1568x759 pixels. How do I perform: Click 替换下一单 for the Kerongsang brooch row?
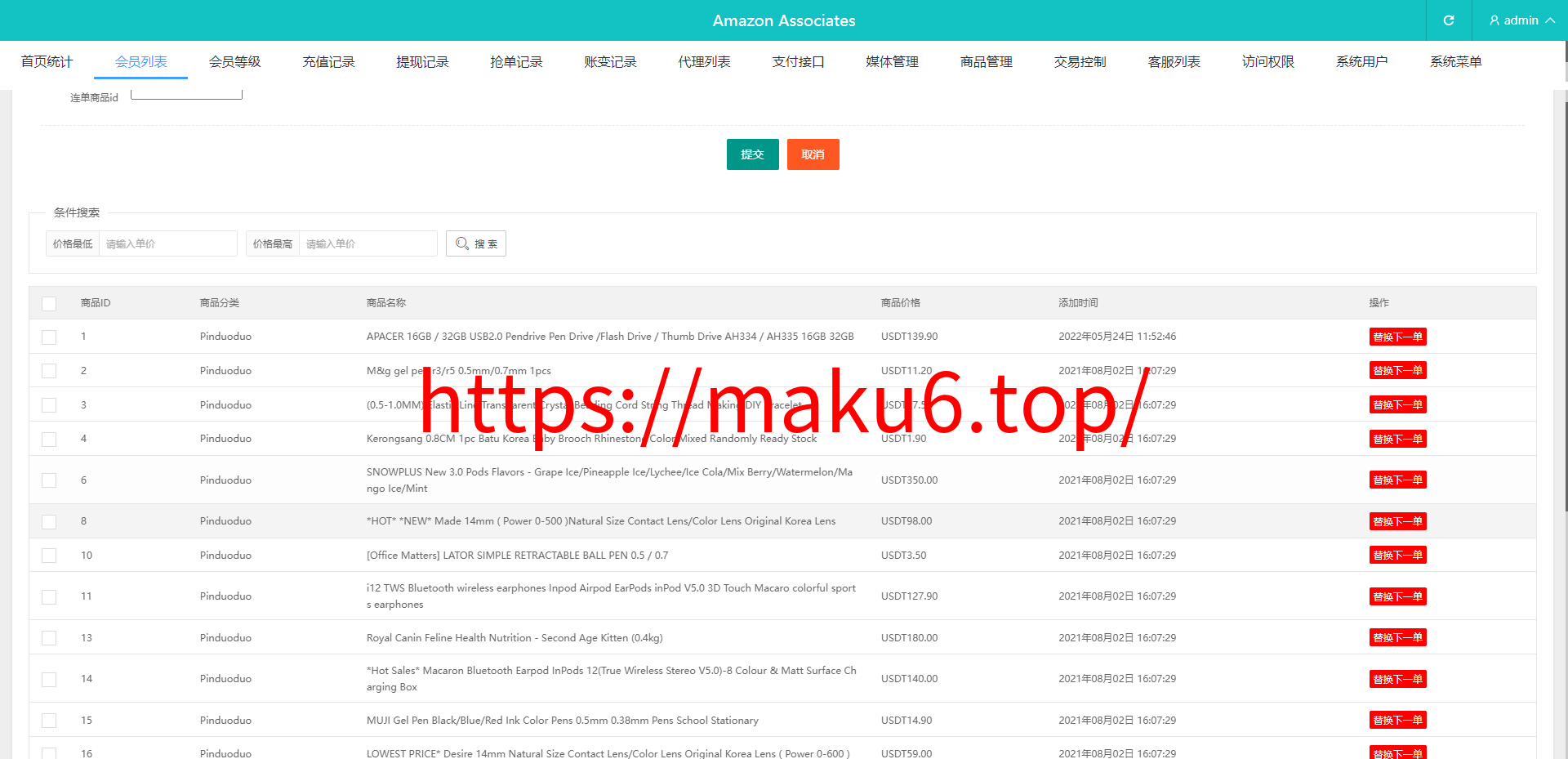(x=1397, y=439)
